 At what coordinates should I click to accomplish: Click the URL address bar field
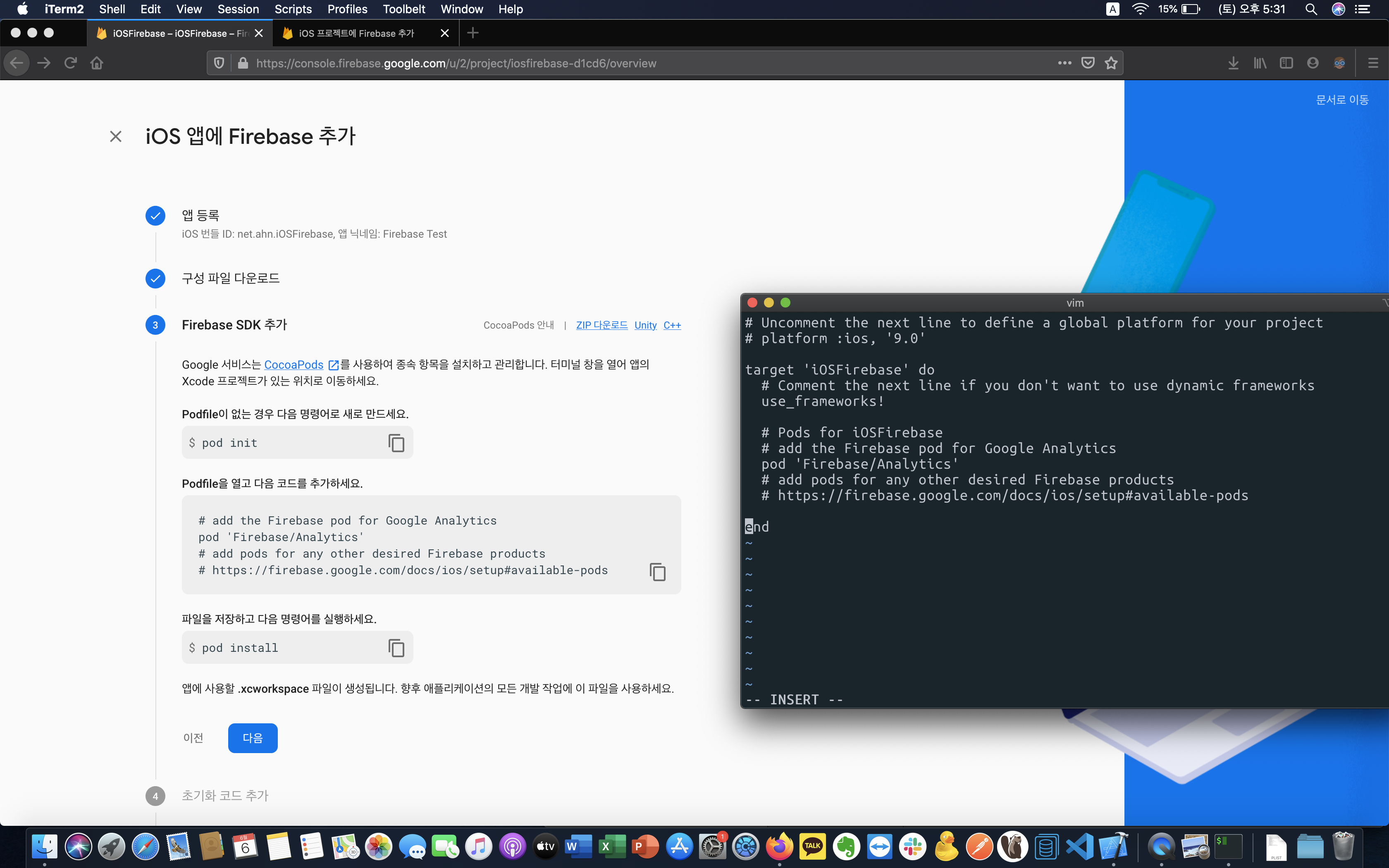coord(631,63)
